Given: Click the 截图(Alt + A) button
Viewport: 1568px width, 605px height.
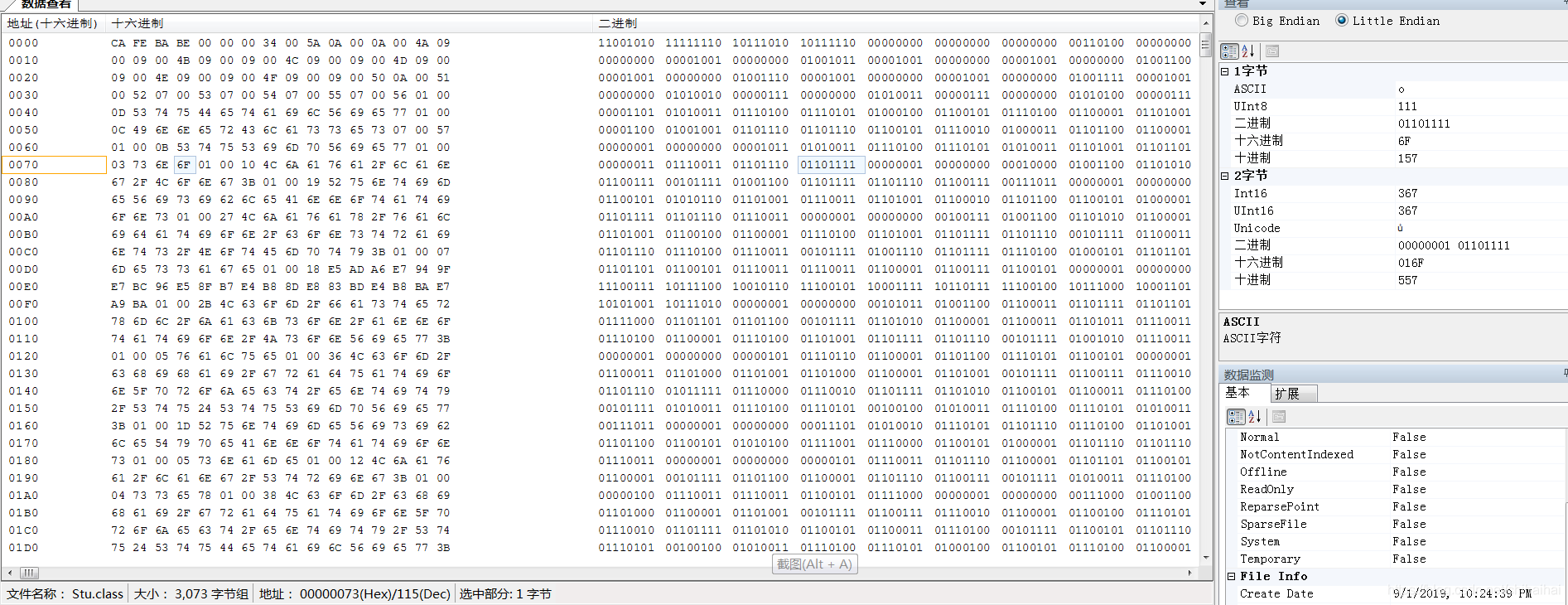Looking at the screenshot, I should (814, 564).
